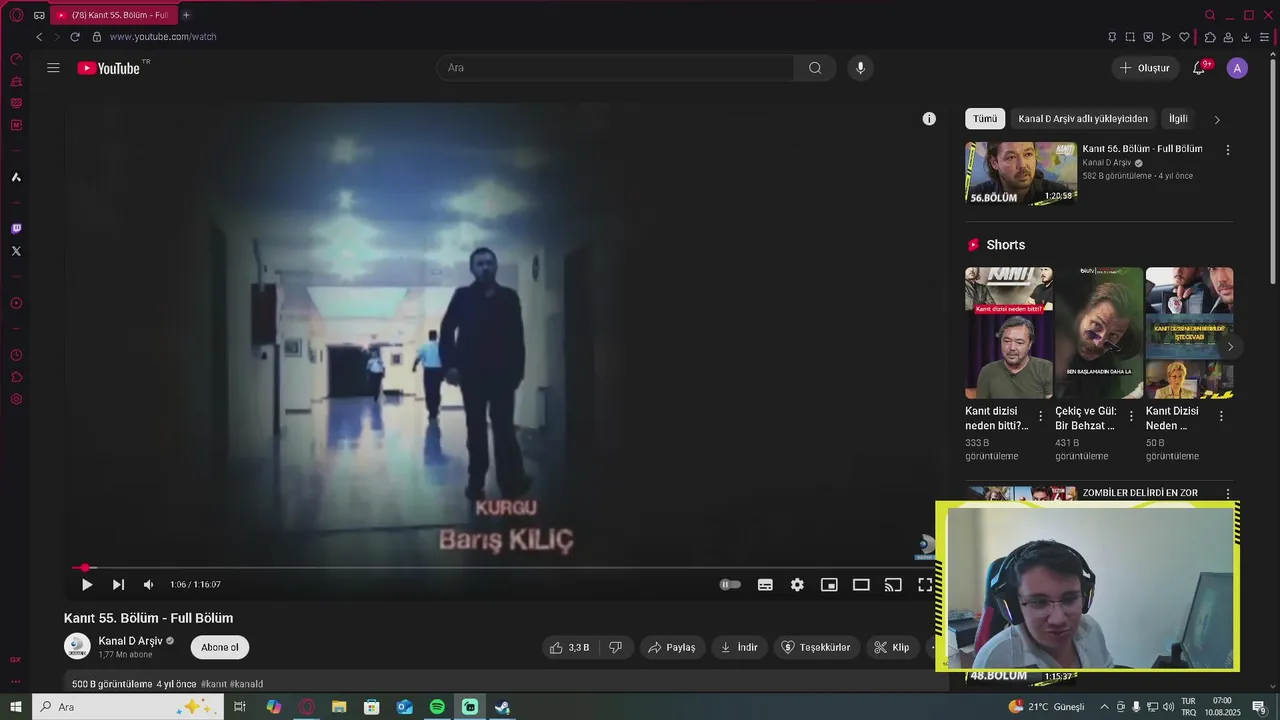Image resolution: width=1280 pixels, height=720 pixels.
Task: Take a snapshot with browser capture tool
Action: [1130, 37]
